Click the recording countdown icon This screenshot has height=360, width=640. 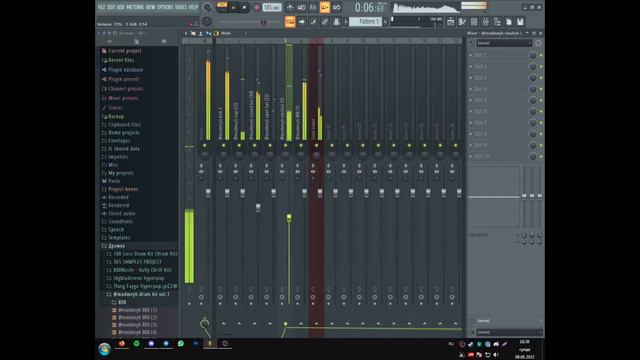tap(313, 7)
